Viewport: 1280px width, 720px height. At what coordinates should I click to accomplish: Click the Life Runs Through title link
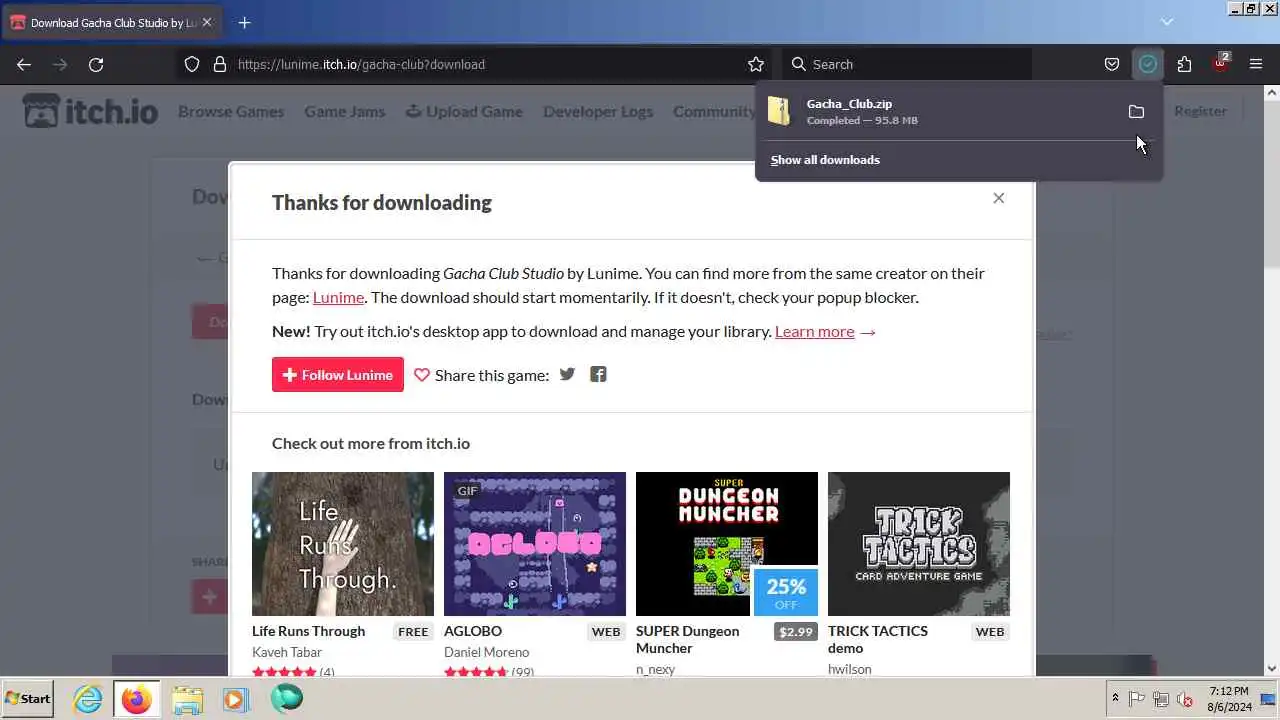point(308,631)
